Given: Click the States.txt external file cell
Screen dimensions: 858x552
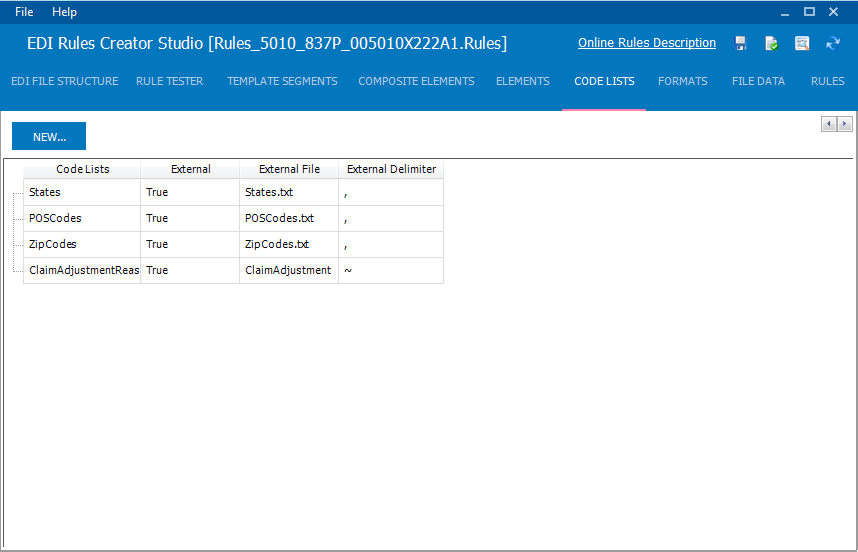Looking at the screenshot, I should [x=289, y=193].
